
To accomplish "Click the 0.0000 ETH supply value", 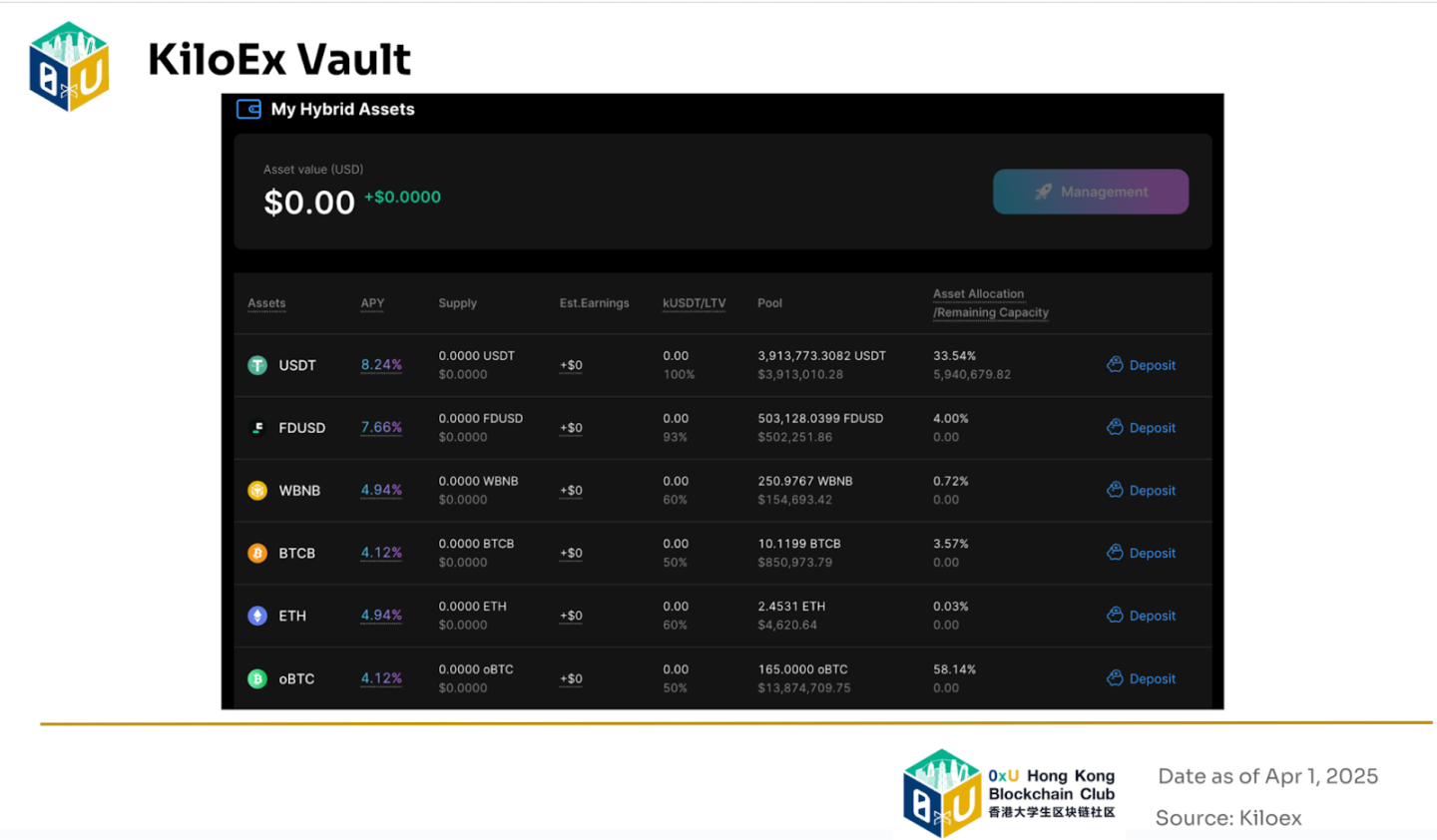I will pos(473,607).
